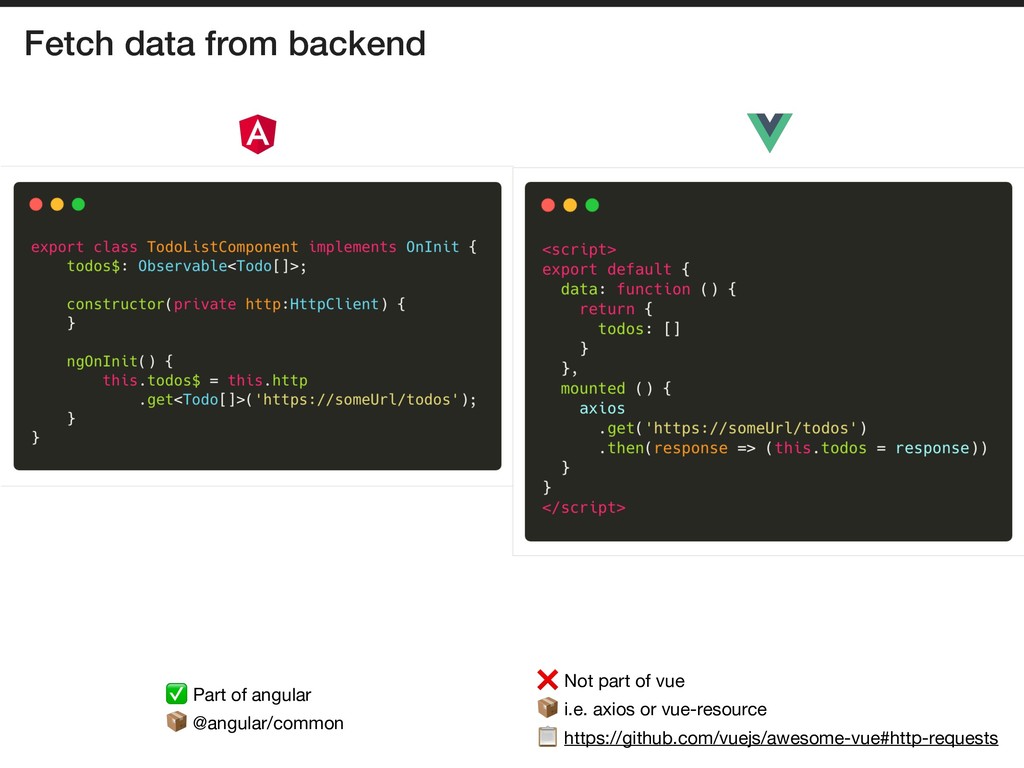
Task: Click the 'Not part of vue' text
Action: point(624,681)
